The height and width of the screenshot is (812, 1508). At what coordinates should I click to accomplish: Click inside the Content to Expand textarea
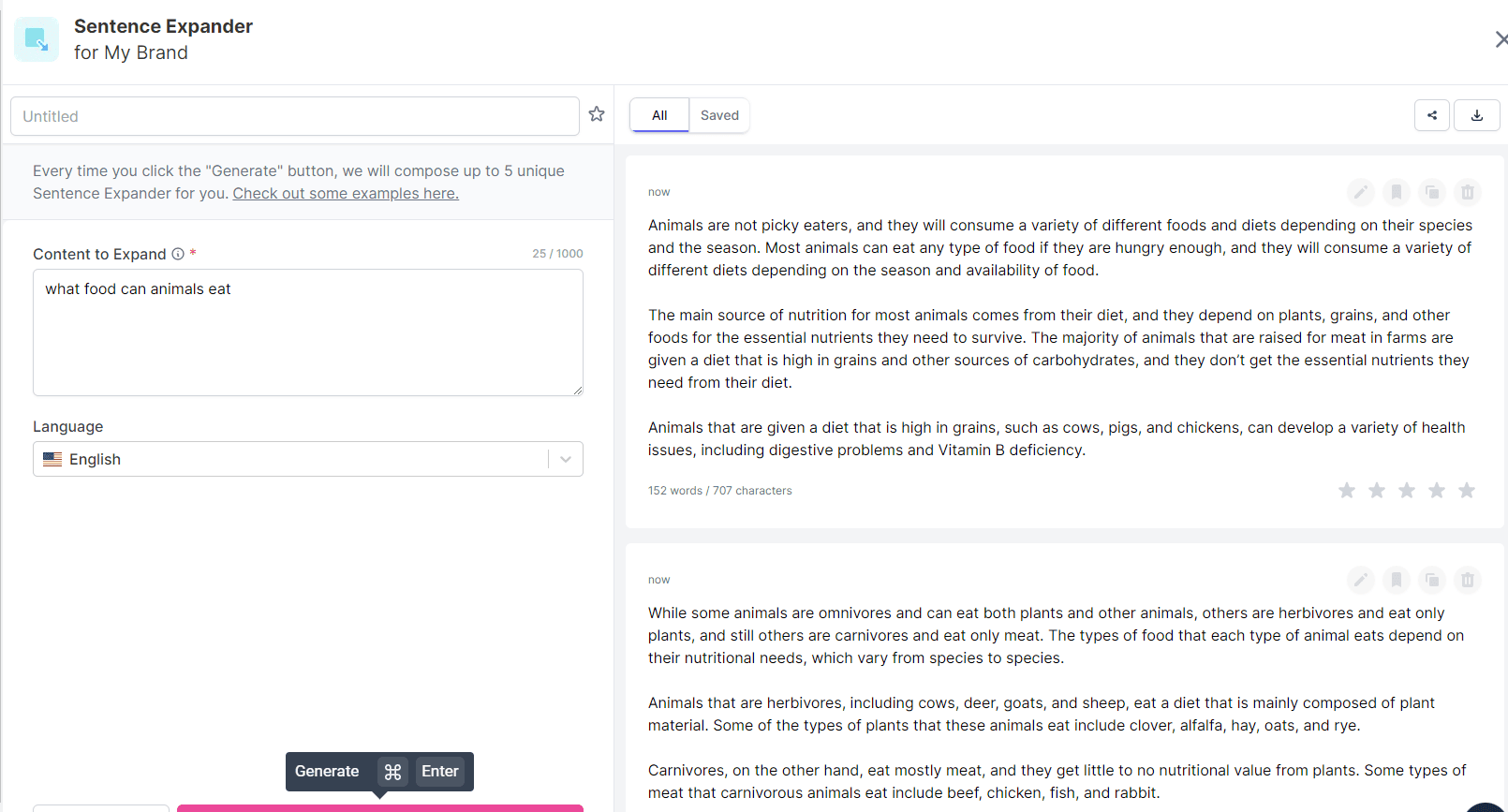click(x=308, y=332)
